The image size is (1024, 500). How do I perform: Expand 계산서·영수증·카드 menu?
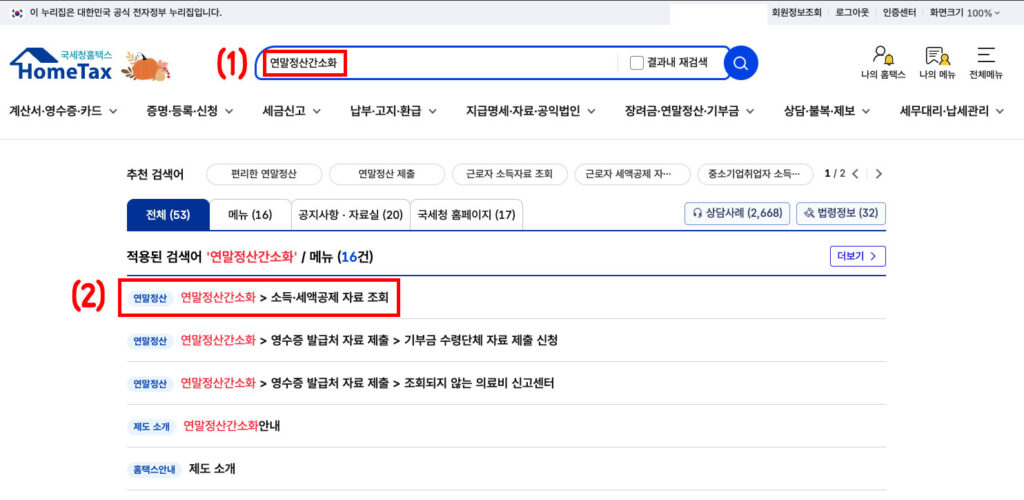click(63, 111)
